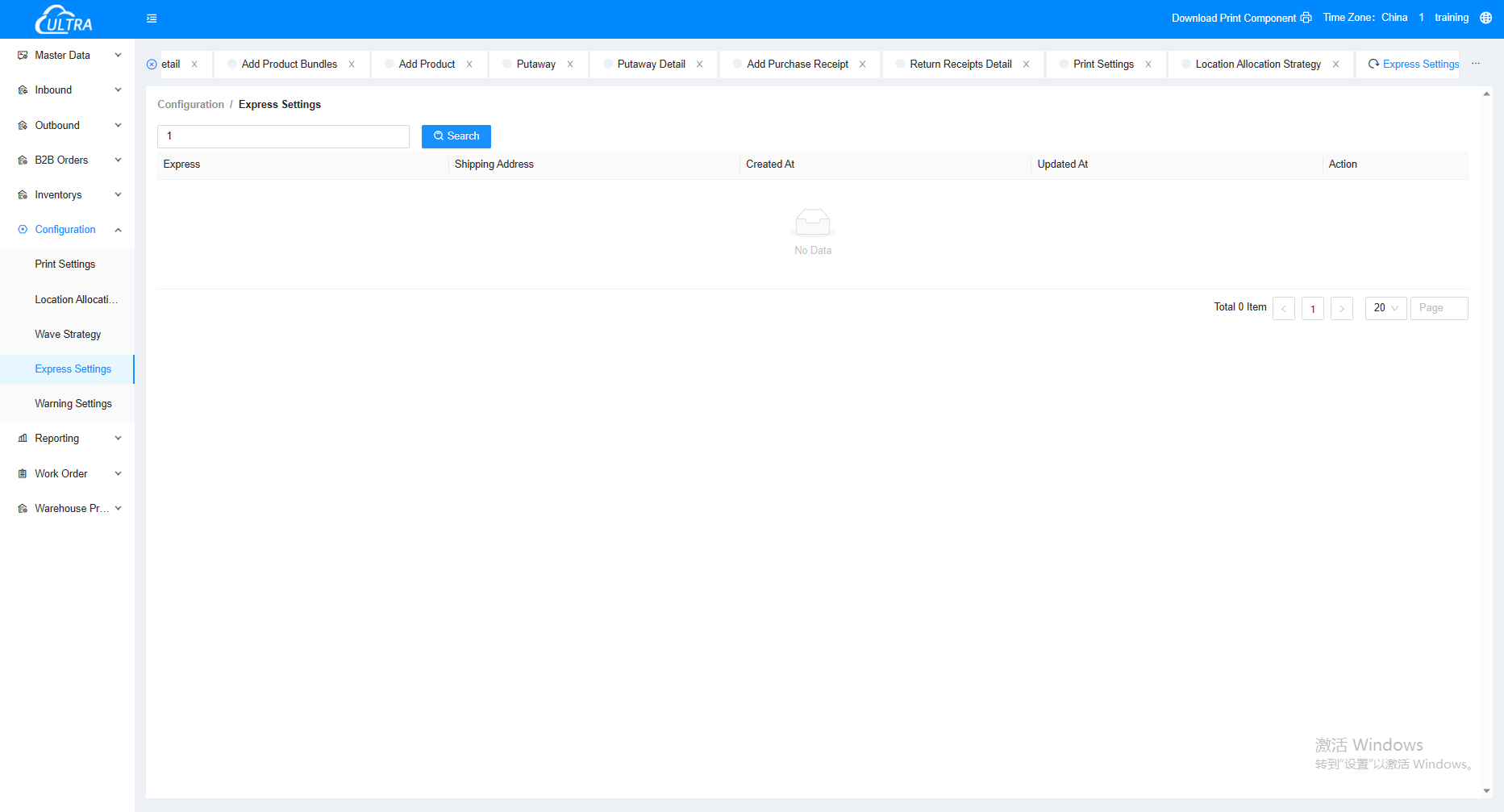Open Print Settings in the sidebar
Screen dimensions: 1504x812
point(65,264)
